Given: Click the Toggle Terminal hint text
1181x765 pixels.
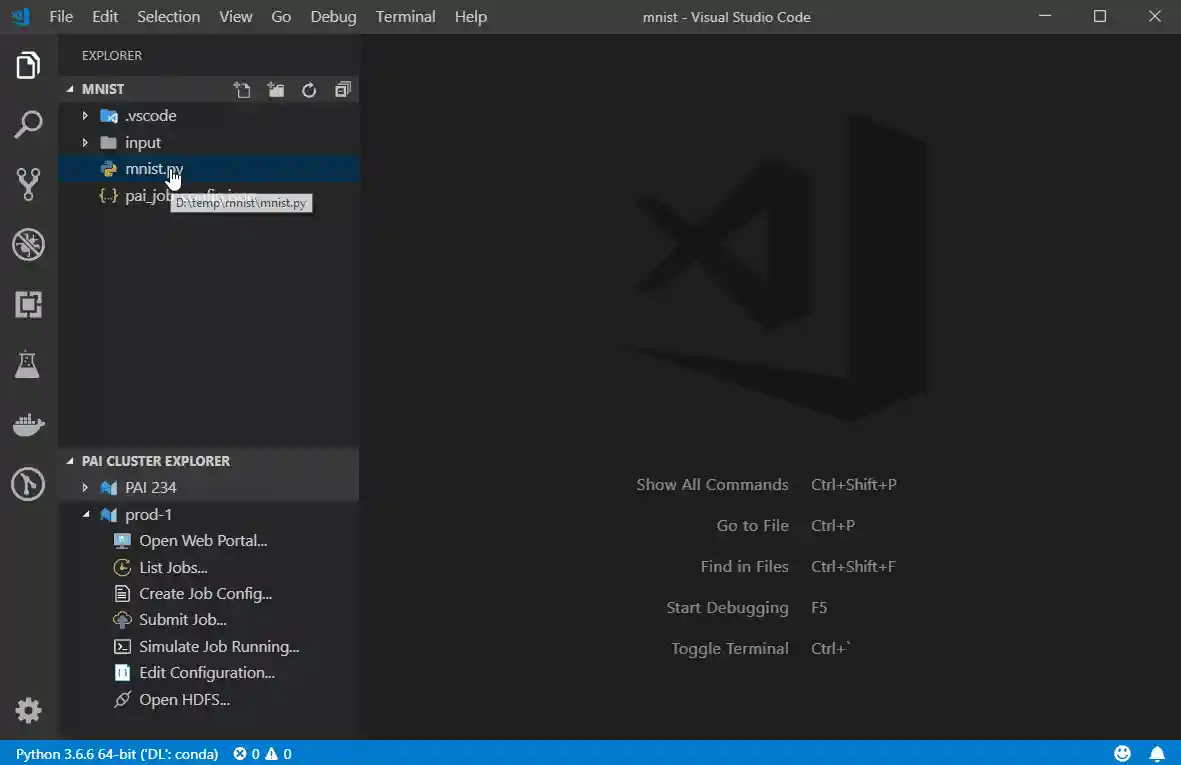Looking at the screenshot, I should [729, 648].
